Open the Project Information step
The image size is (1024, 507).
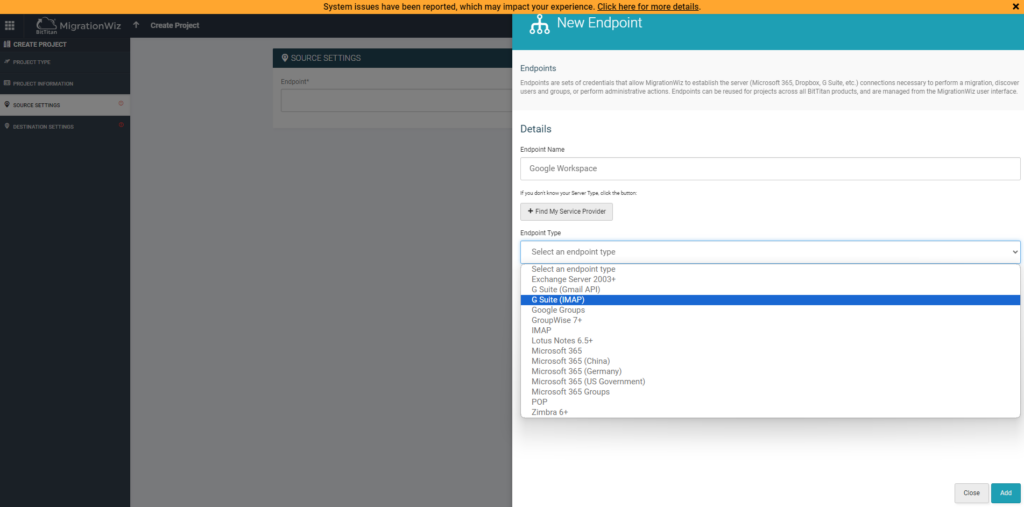click(42, 83)
